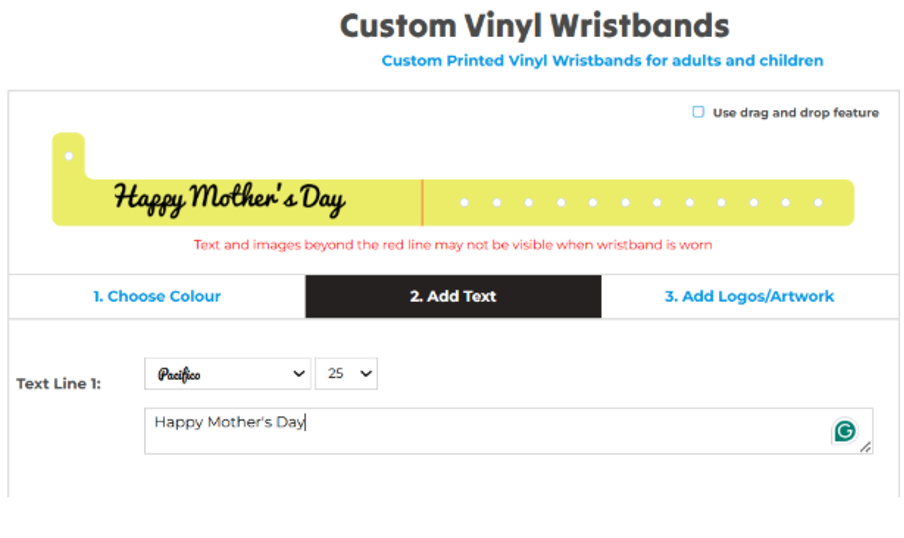Click the Text Line 1 label
Screen dimensions: 904x538
(59, 383)
